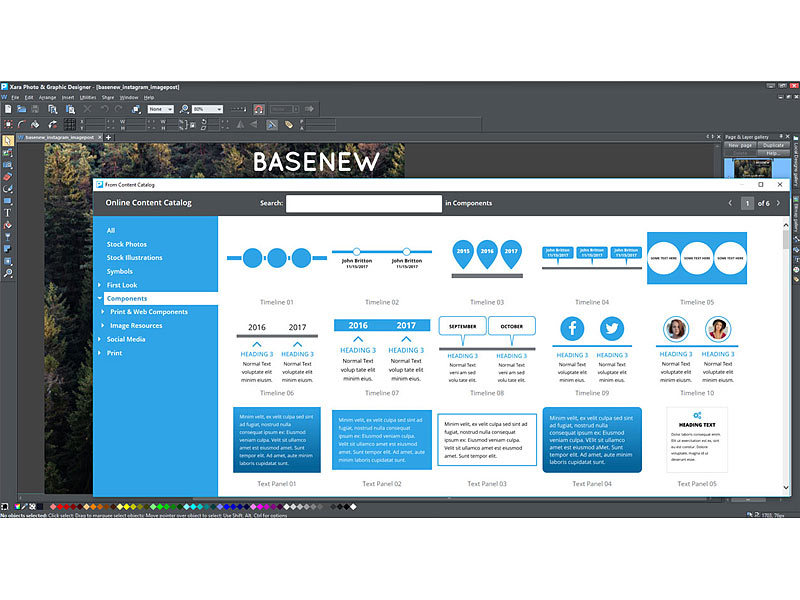Screen dimensions: 800x600
Task: Click the flip horizontal icon in infobar
Action: click(240, 124)
